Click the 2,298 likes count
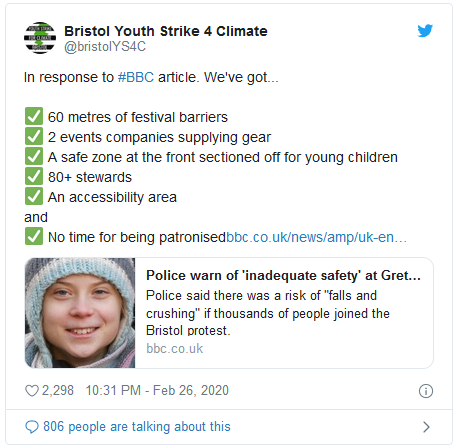Screen dimensions: 459x448 click(x=58, y=390)
